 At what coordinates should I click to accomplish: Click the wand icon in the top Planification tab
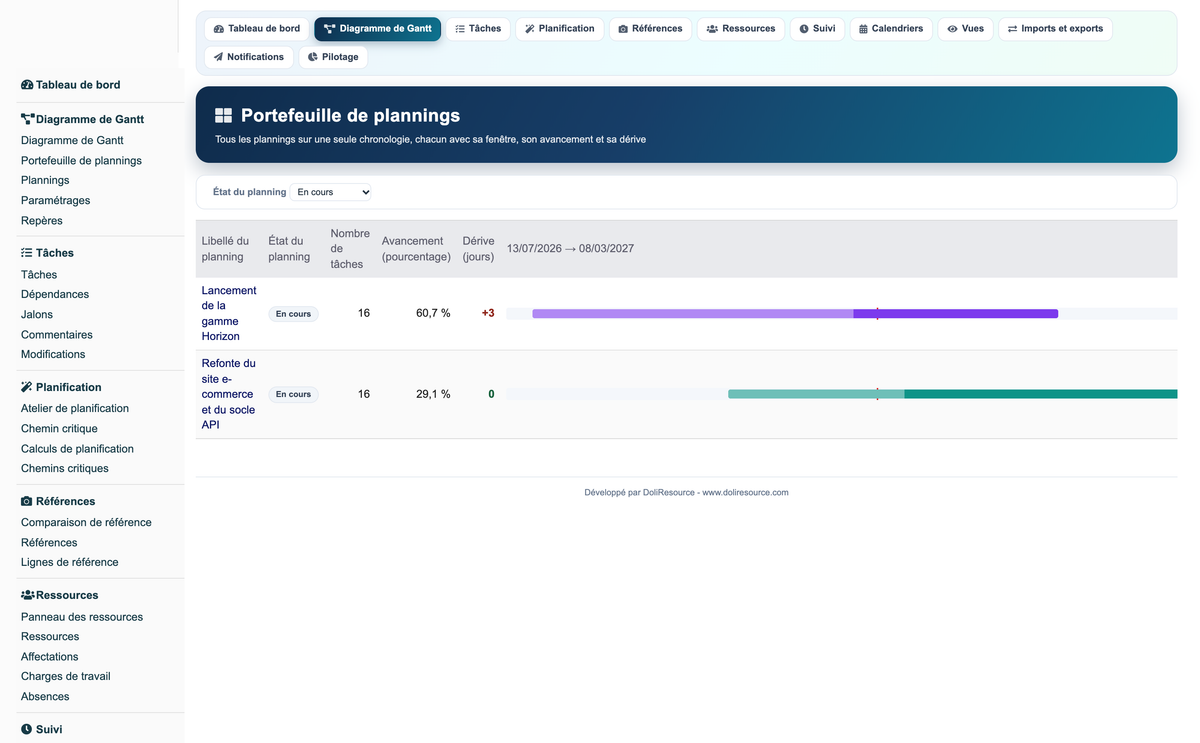point(530,29)
